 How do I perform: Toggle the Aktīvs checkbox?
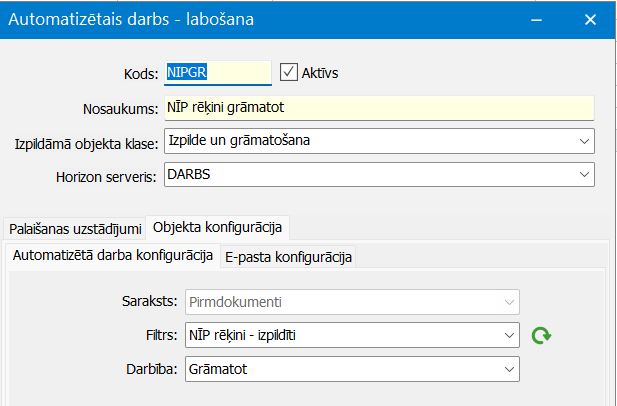(x=288, y=73)
